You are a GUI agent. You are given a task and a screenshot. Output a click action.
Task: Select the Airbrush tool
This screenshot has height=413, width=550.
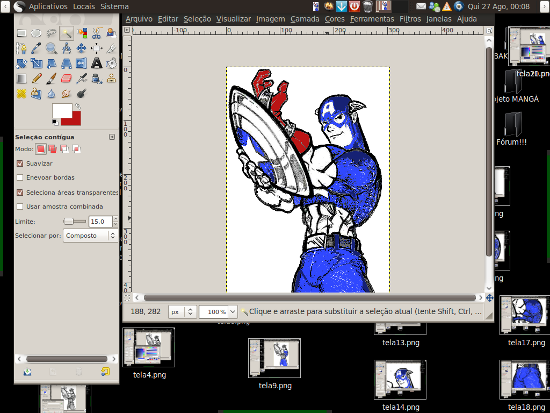click(82, 79)
